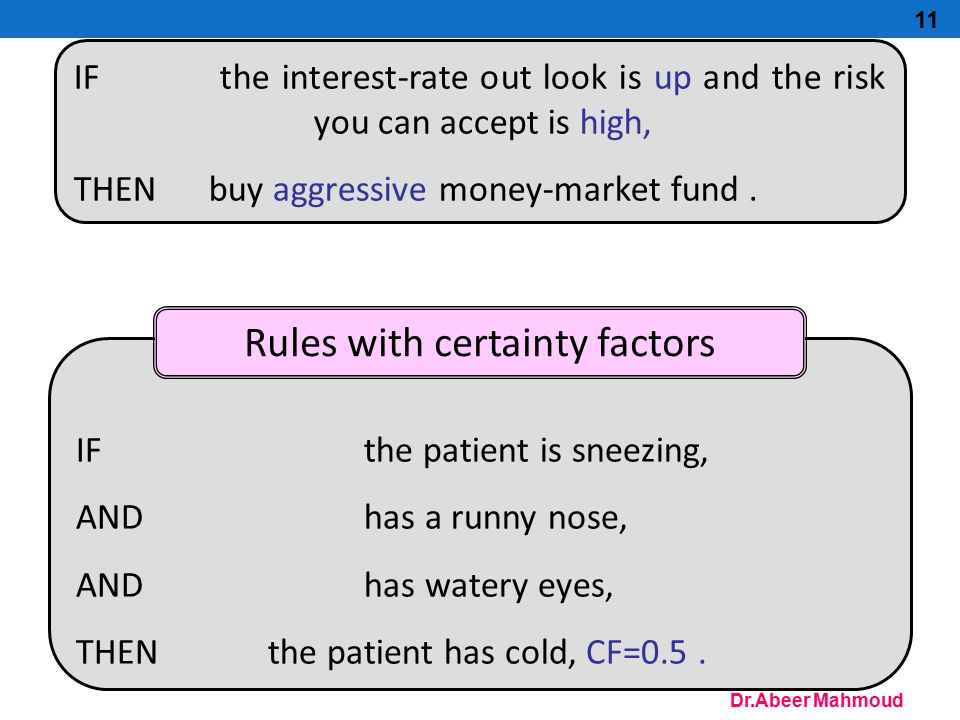Click 'the interest-rate out look is' text
Image resolution: width=960 pixels, height=720 pixels.
pos(430,78)
